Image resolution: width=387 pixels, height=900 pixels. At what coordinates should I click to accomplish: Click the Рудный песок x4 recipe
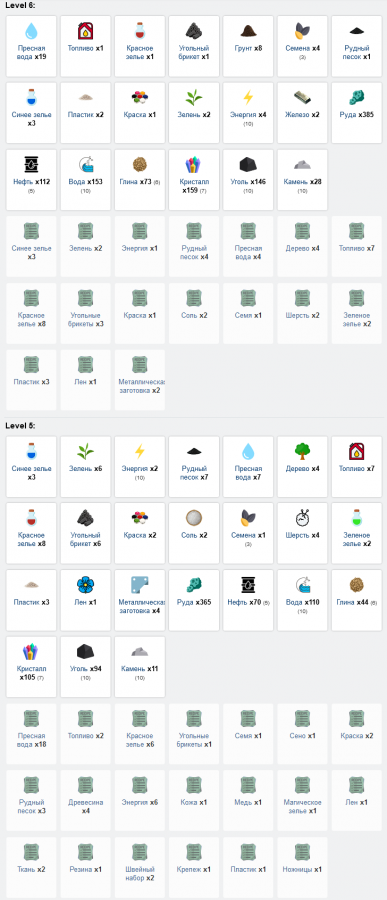(194, 246)
